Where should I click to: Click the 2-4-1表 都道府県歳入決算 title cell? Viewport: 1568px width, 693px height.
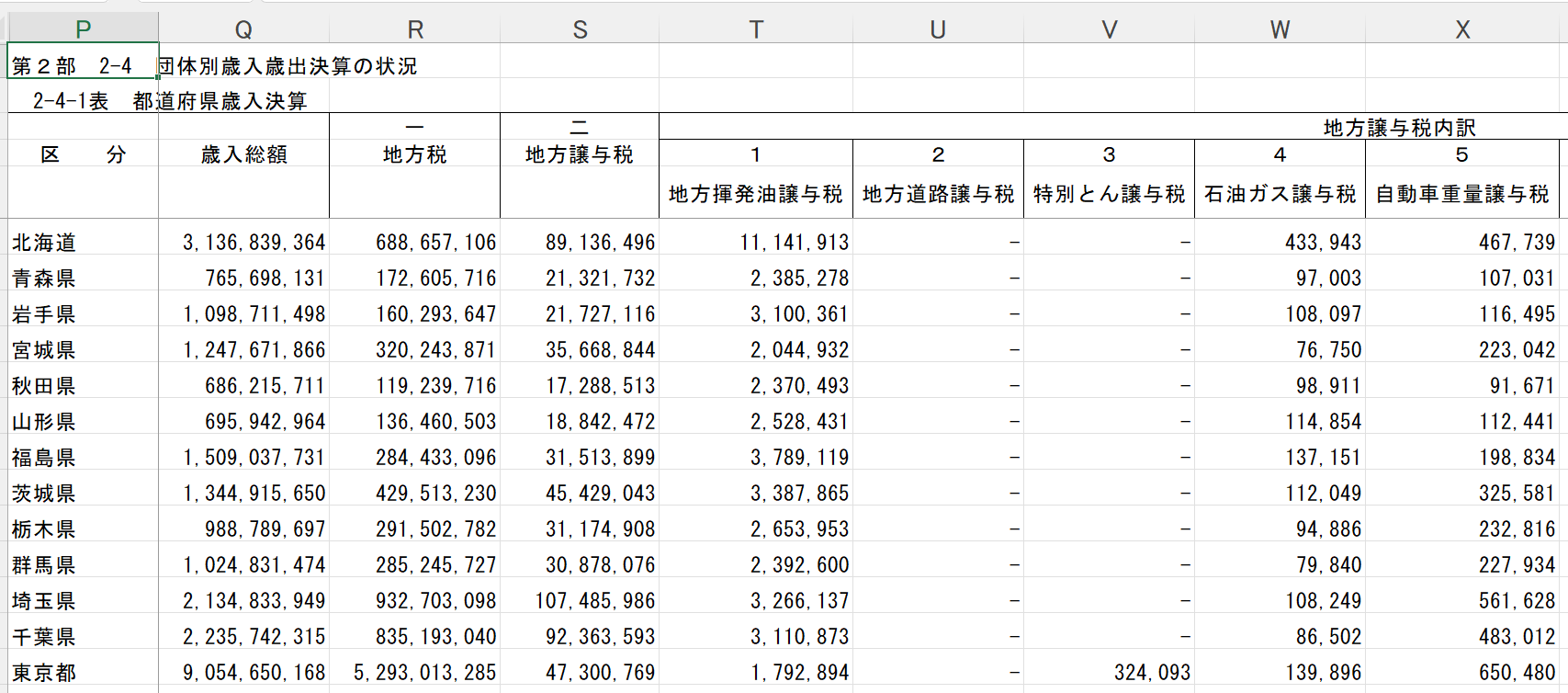click(x=170, y=100)
